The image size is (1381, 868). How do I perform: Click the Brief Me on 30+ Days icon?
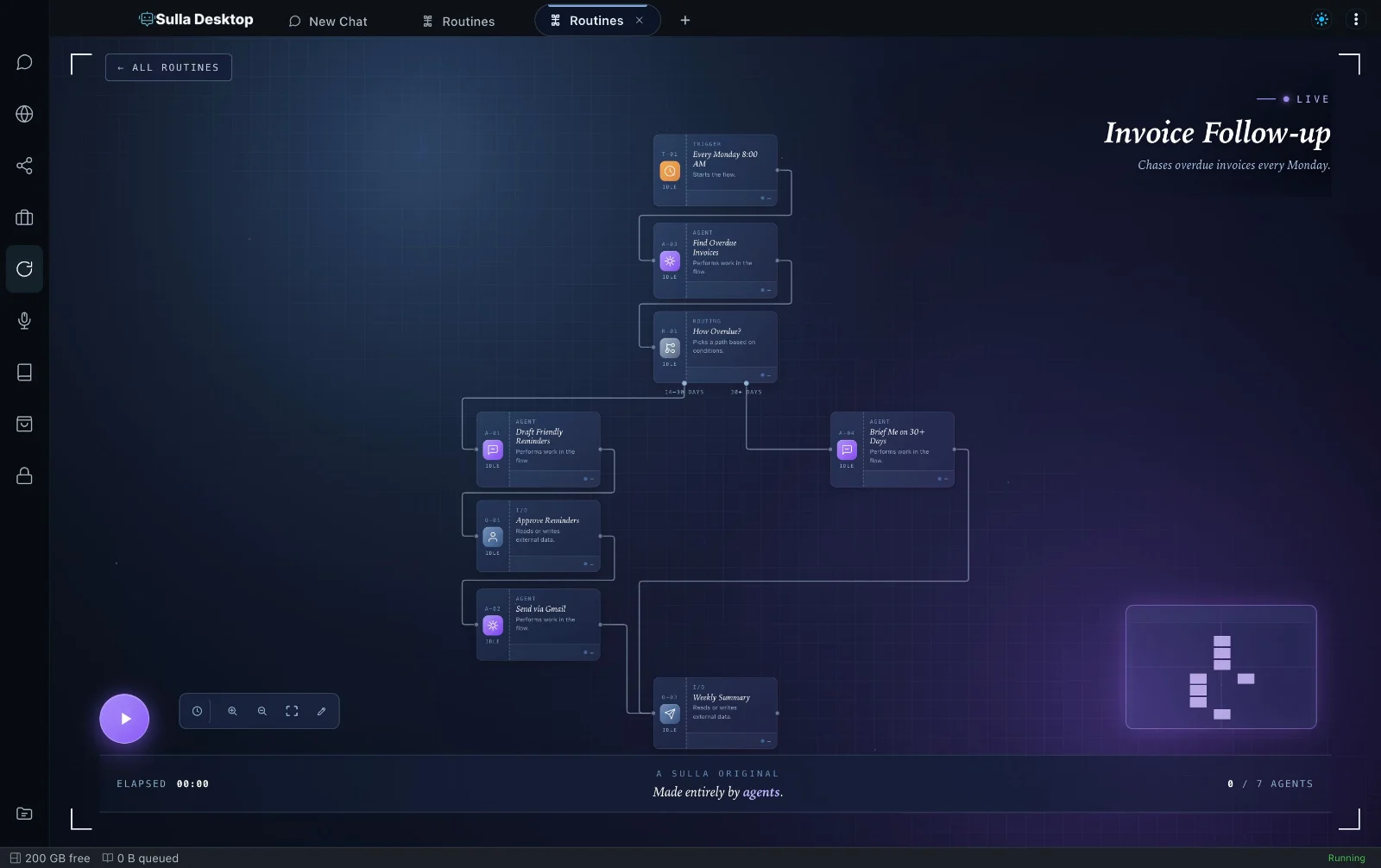point(847,450)
